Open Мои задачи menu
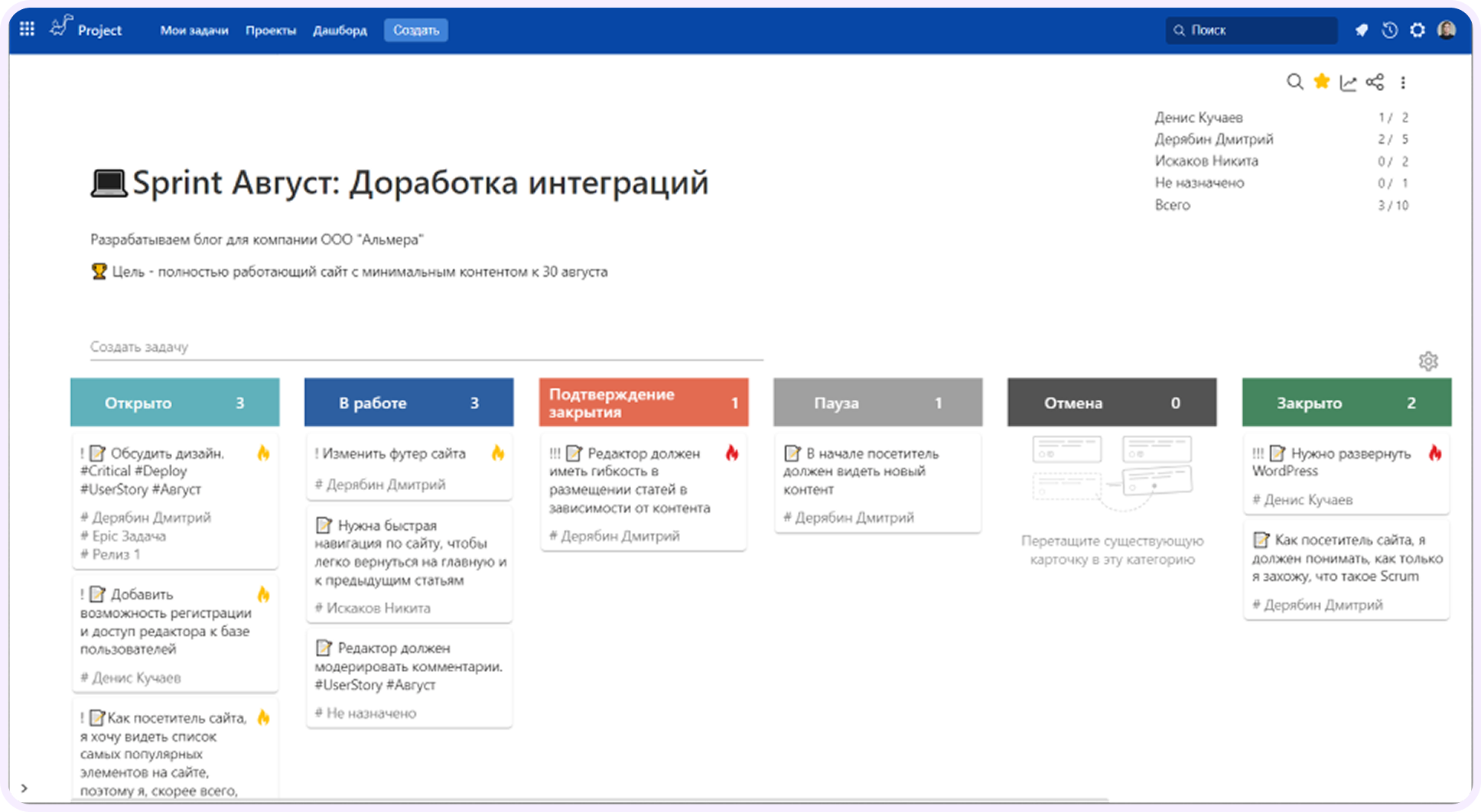The image size is (1481, 812). click(x=194, y=31)
